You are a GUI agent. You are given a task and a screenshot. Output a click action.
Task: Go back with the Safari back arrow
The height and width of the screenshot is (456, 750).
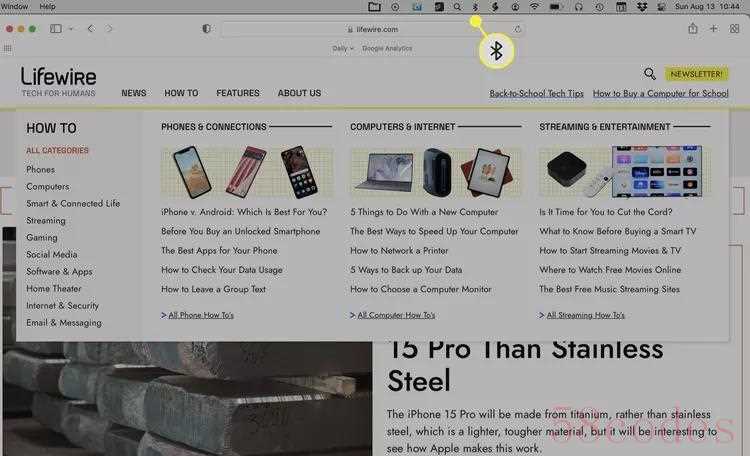[91, 29]
